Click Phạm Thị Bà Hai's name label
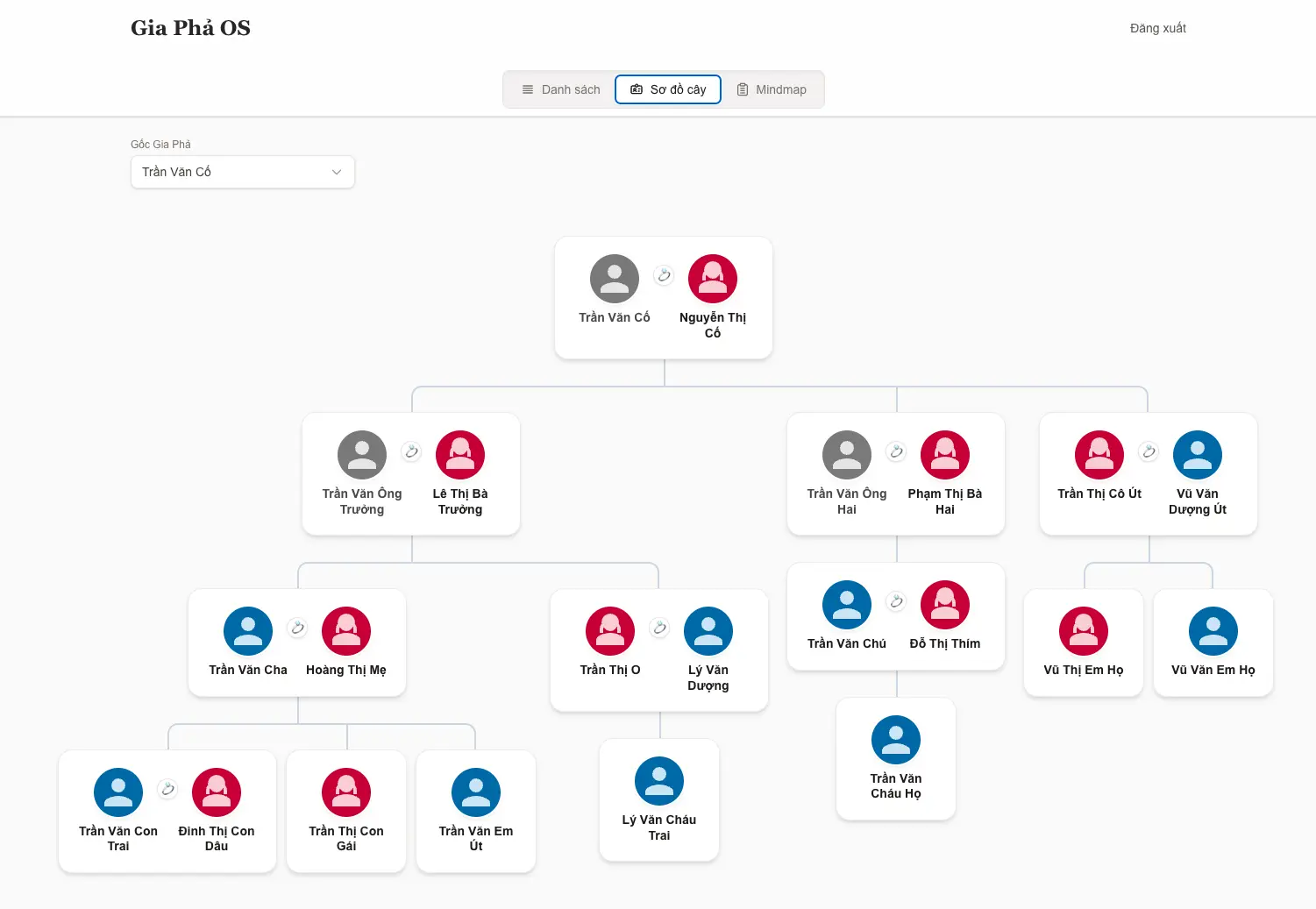Viewport: 1316px width, 909px height. 944,501
